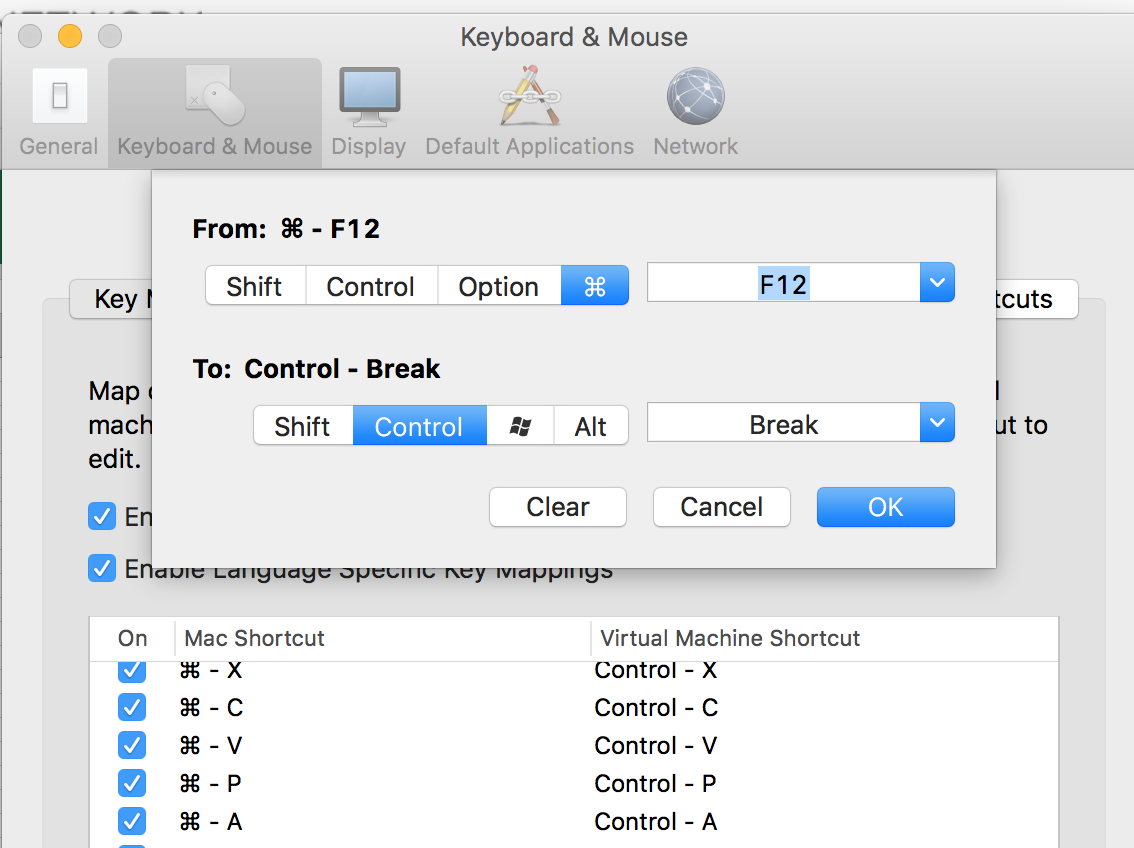Screen dimensions: 1134x848
Task: Clear the current shortcut mapping
Action: tap(557, 507)
